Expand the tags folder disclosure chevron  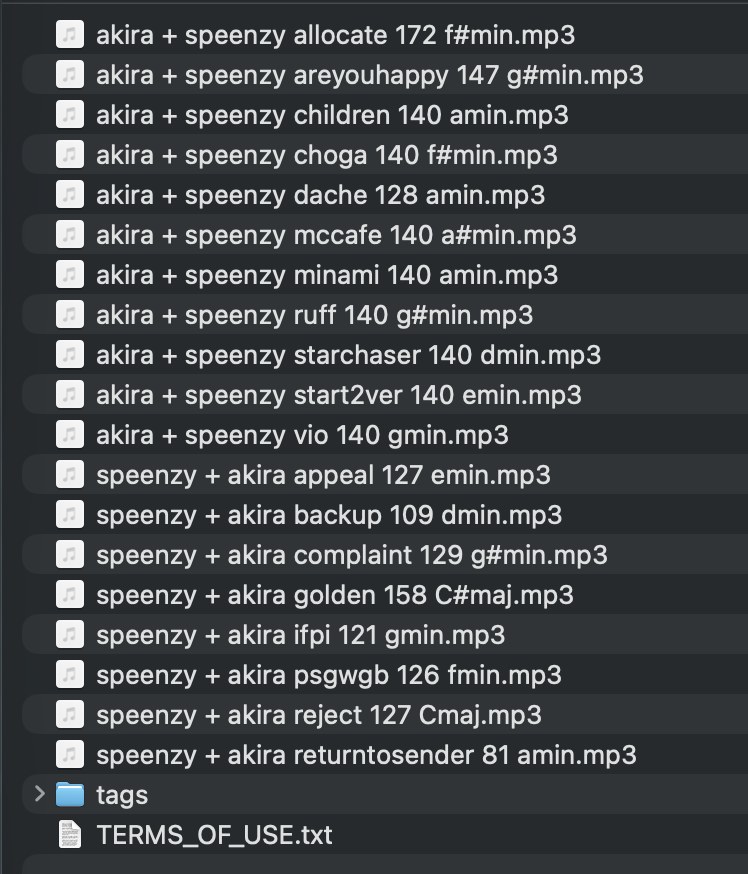[39, 794]
